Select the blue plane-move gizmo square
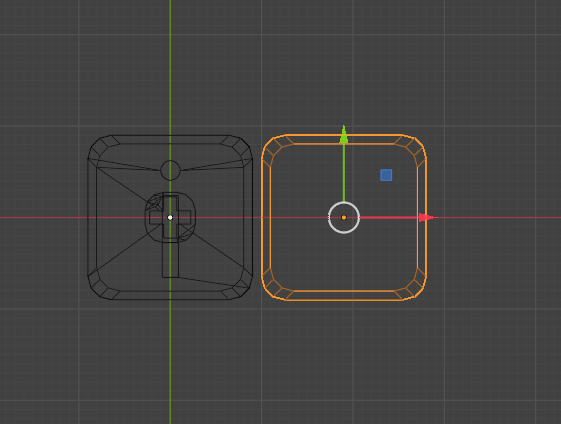The height and width of the screenshot is (424, 561). [x=386, y=175]
